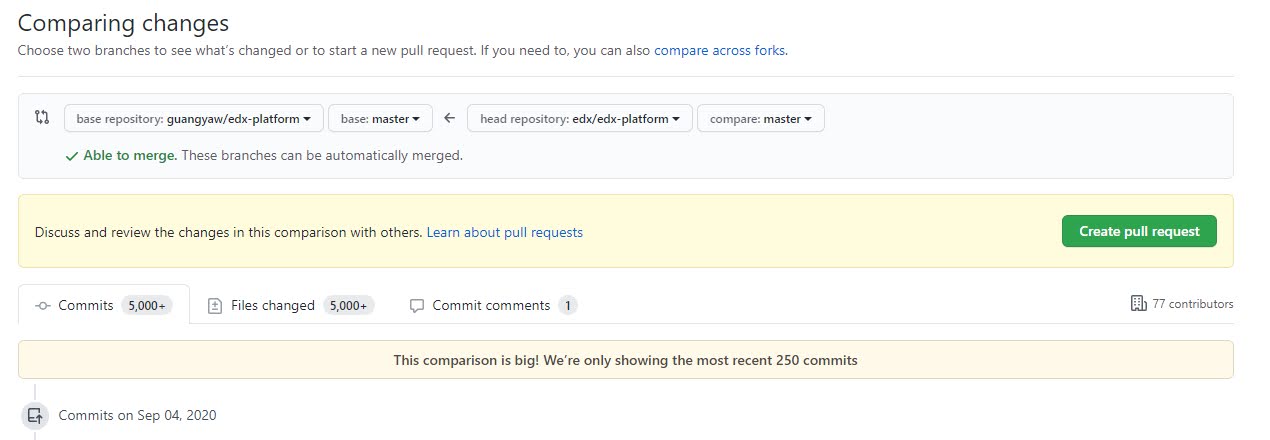1270x440 pixels.
Task: Open the base: master branch dropdown
Action: click(380, 119)
